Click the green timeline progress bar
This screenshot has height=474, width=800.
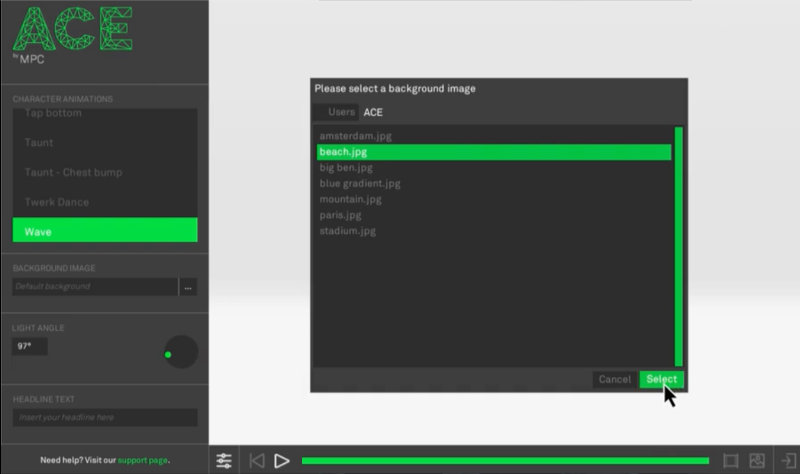pos(505,461)
